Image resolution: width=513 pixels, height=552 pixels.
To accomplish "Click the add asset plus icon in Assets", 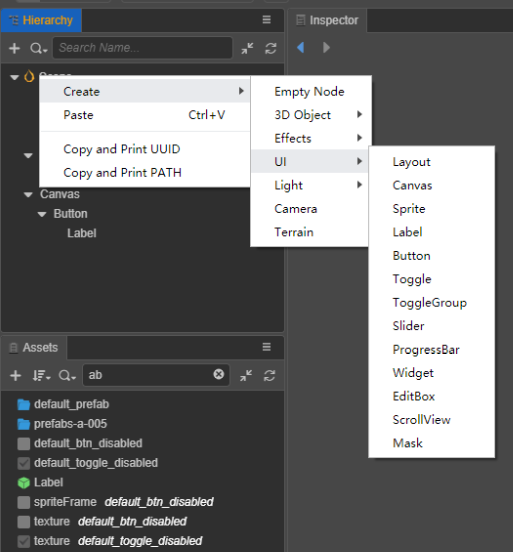I will pos(15,375).
